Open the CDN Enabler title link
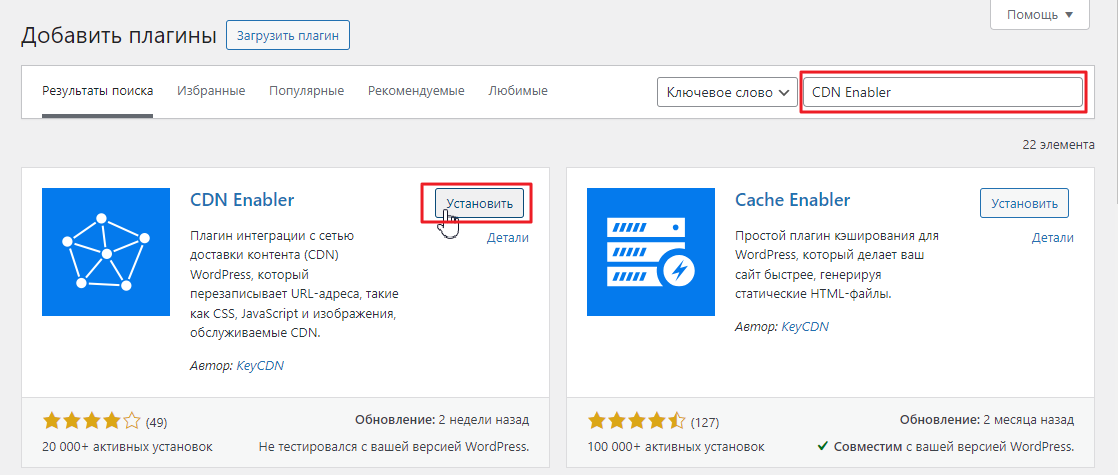Viewport: 1118px width, 475px height. coord(242,200)
